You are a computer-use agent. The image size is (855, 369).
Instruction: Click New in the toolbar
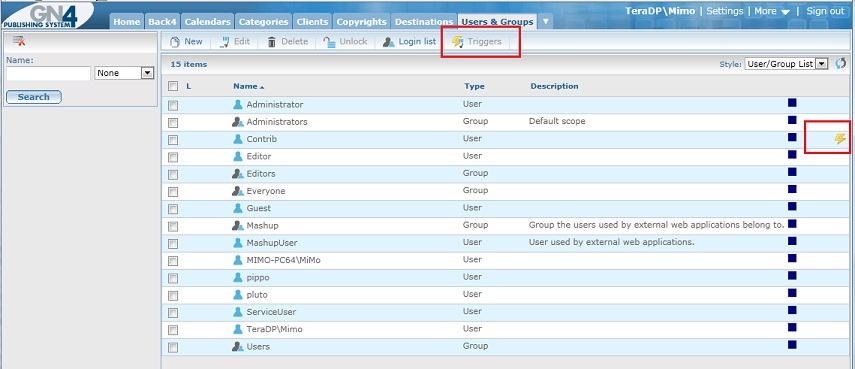point(186,41)
